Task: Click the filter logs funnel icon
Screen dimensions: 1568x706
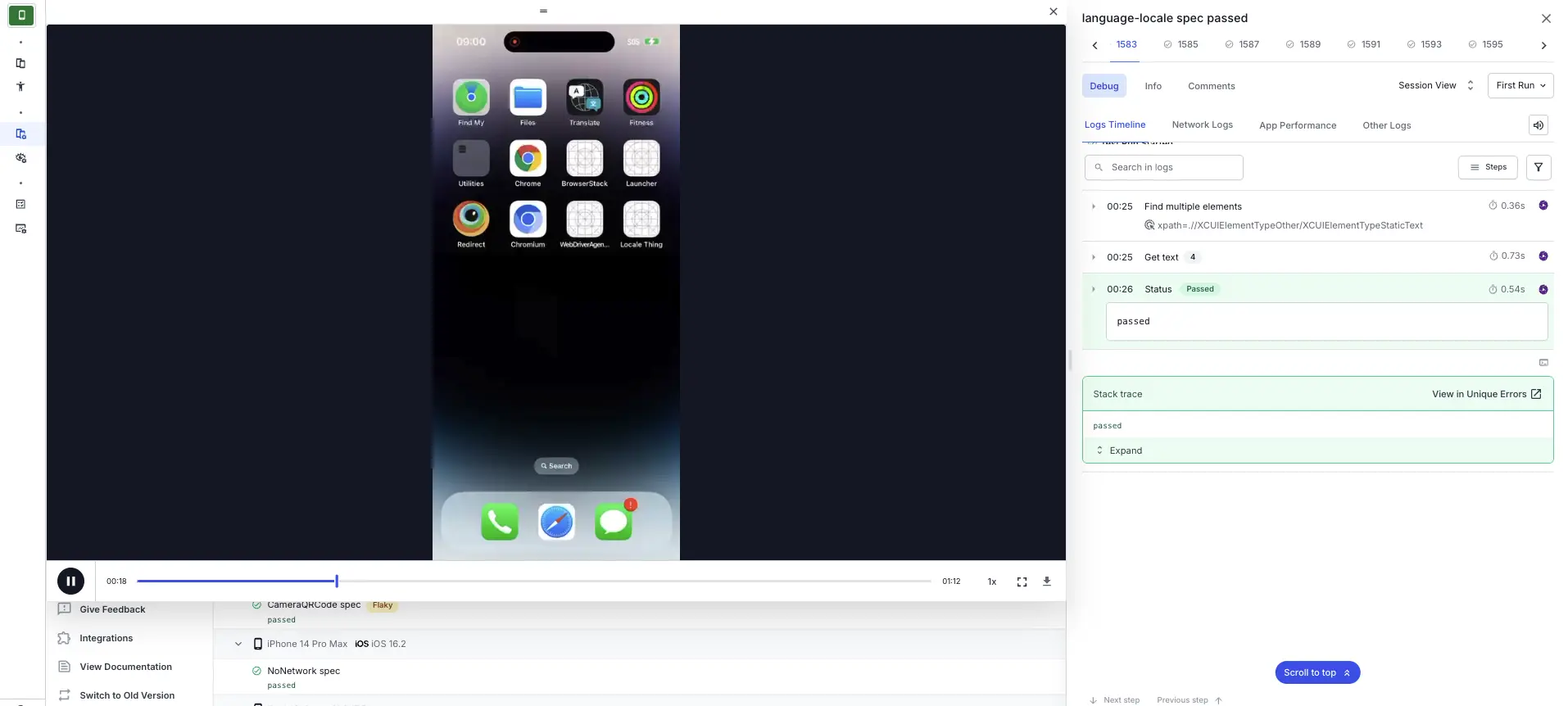Action: pyautogui.click(x=1538, y=167)
